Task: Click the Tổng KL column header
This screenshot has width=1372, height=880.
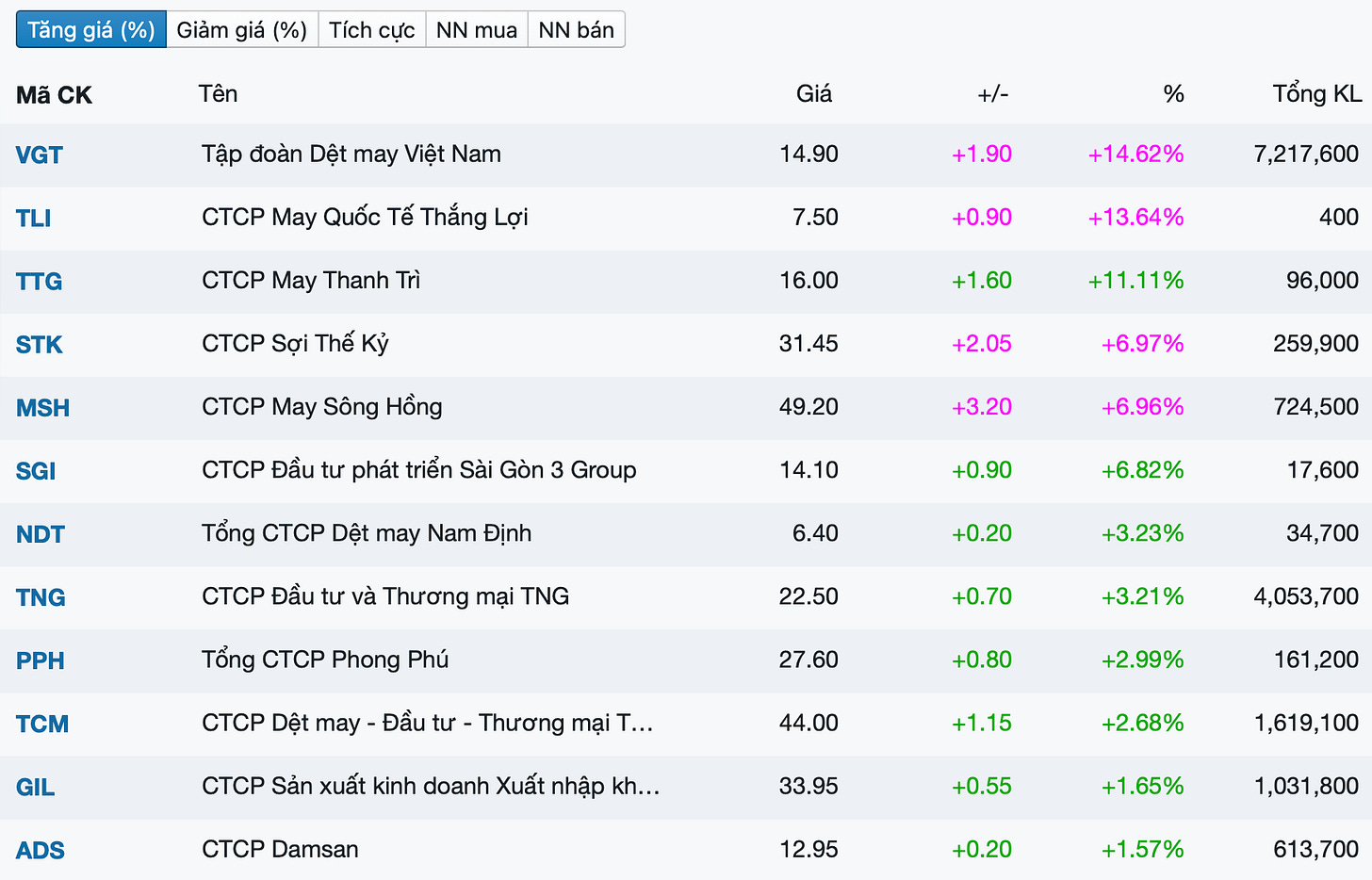Action: tap(1317, 93)
